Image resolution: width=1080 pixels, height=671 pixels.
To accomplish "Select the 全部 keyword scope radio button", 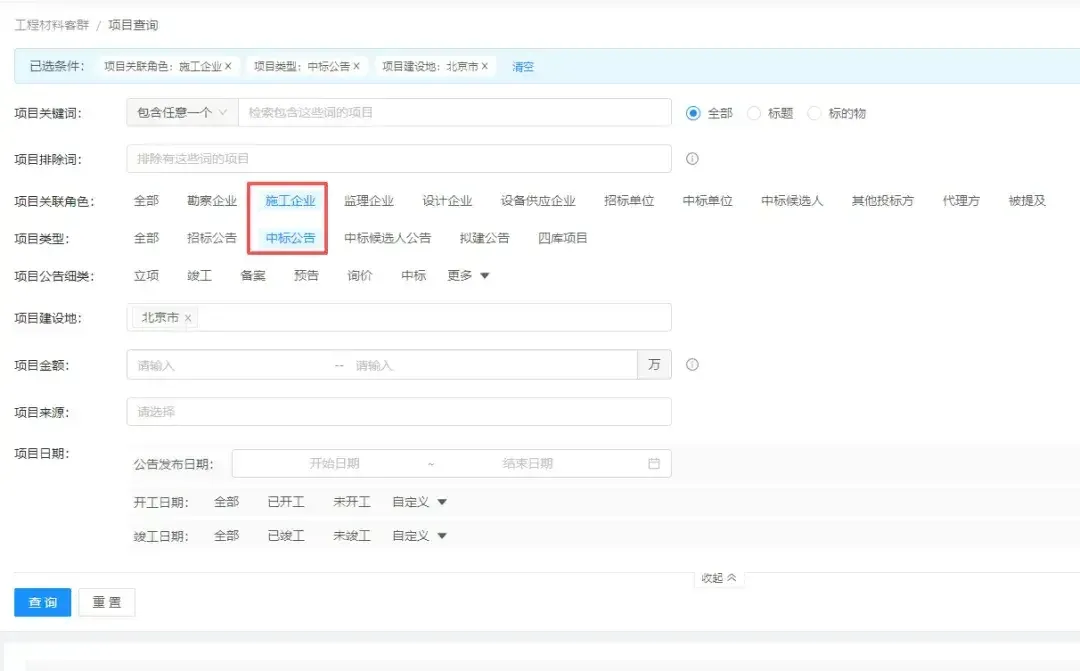I will click(693, 113).
